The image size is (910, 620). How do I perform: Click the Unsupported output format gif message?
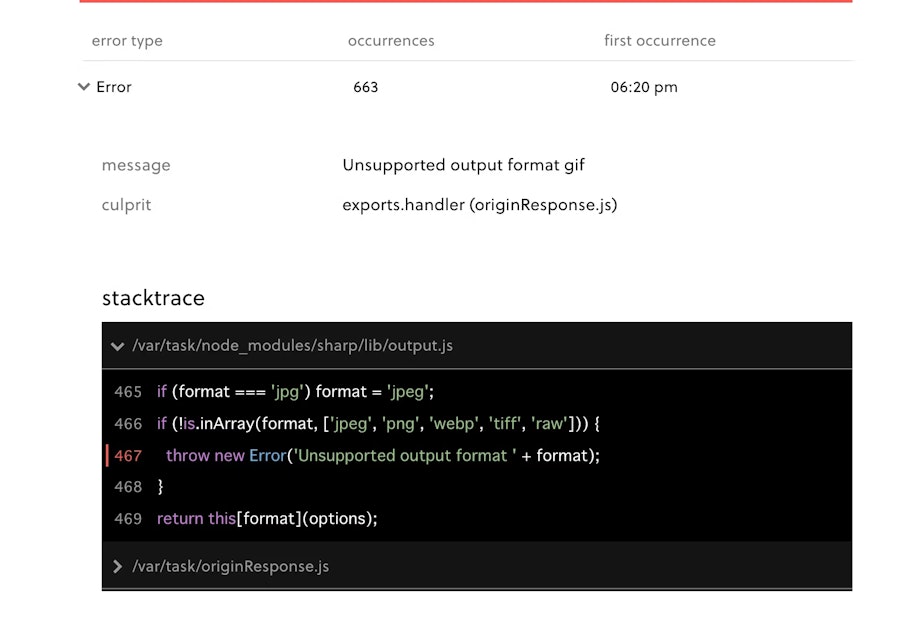[x=465, y=165]
